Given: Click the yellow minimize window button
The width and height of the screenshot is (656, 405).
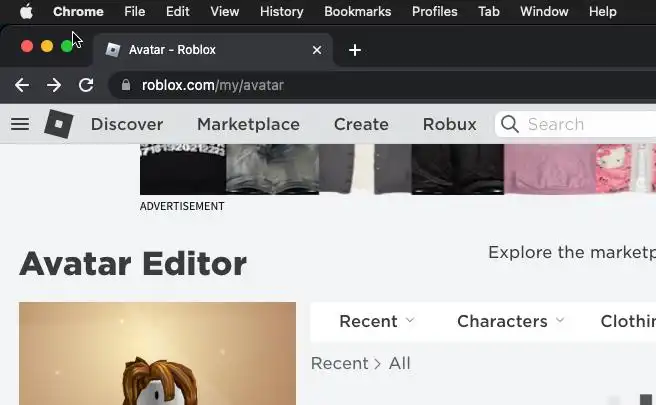Looking at the screenshot, I should 47,46.
